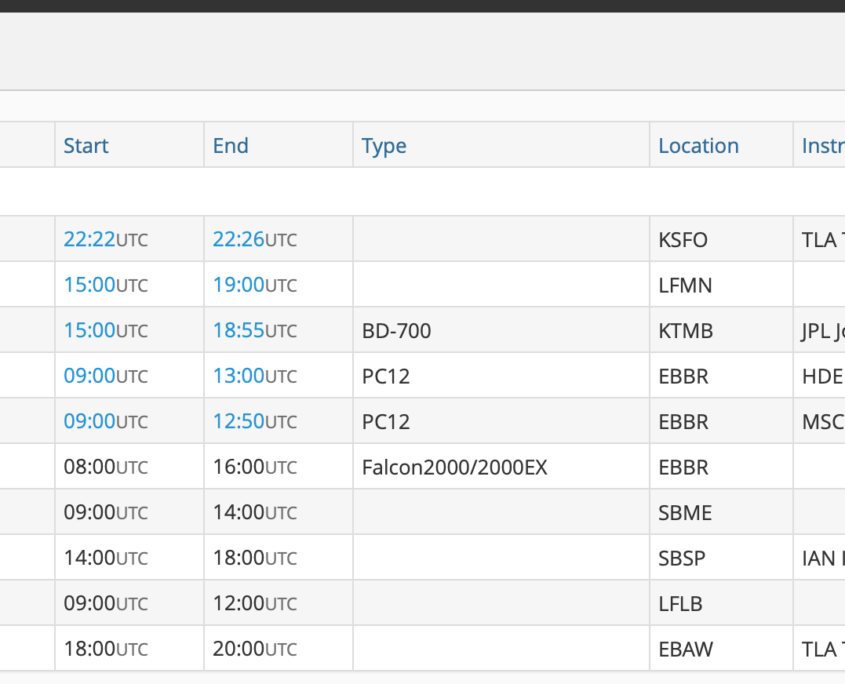Open the 22:26 UTC end time link
Screen dimensions: 845x684
tap(239, 240)
